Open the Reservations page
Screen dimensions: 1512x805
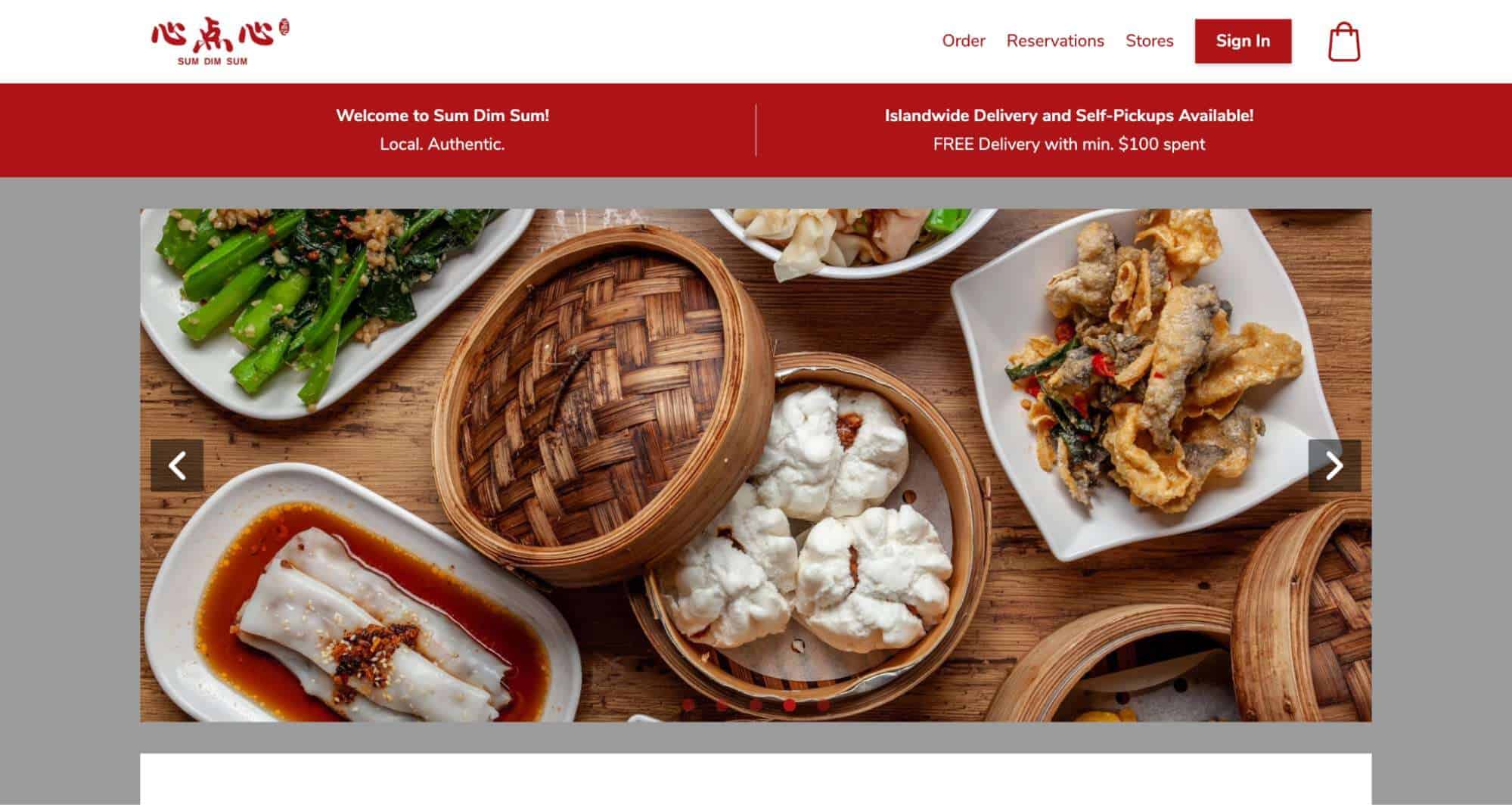(1055, 41)
